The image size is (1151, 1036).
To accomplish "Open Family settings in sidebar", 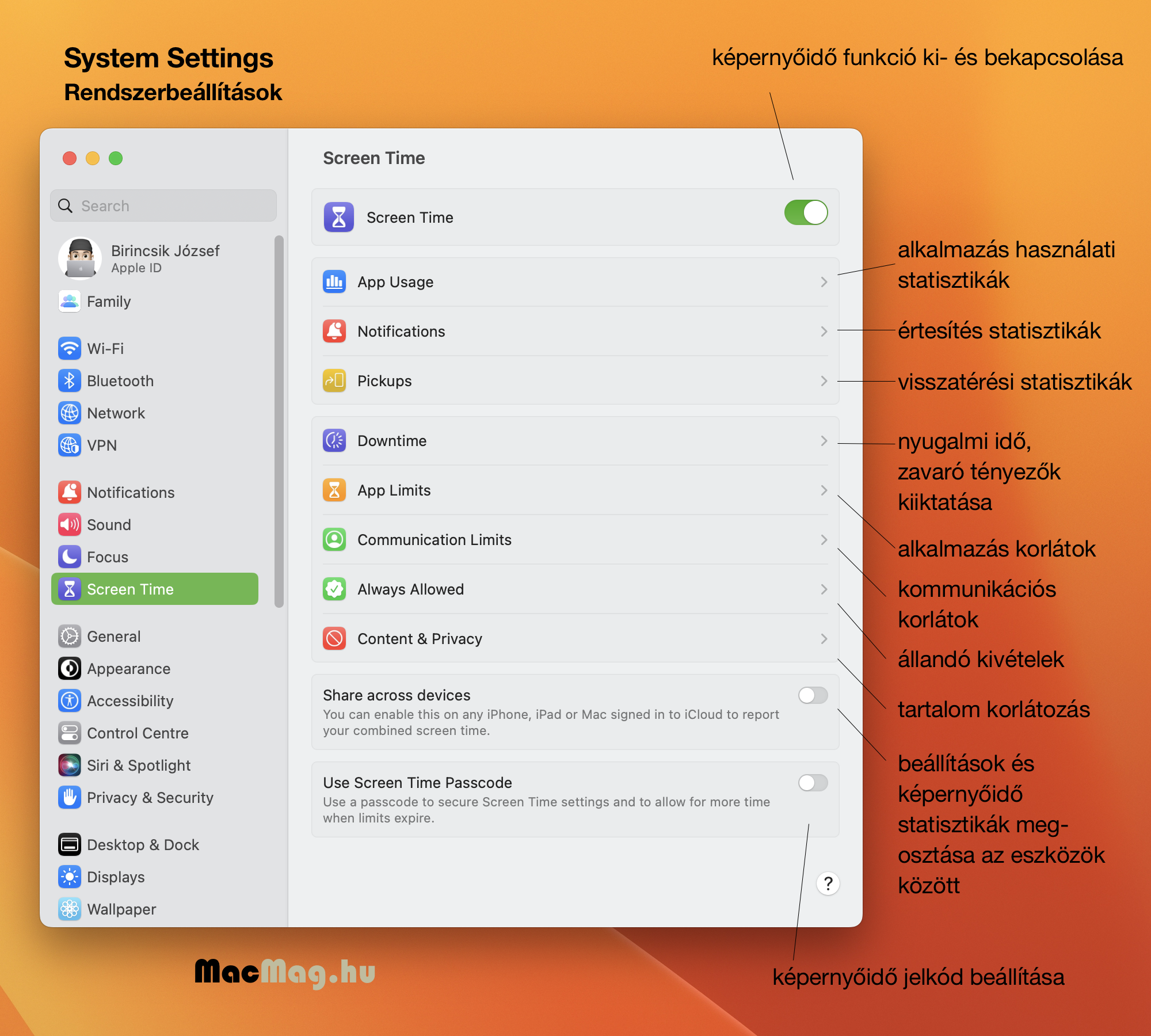I will [x=155, y=302].
